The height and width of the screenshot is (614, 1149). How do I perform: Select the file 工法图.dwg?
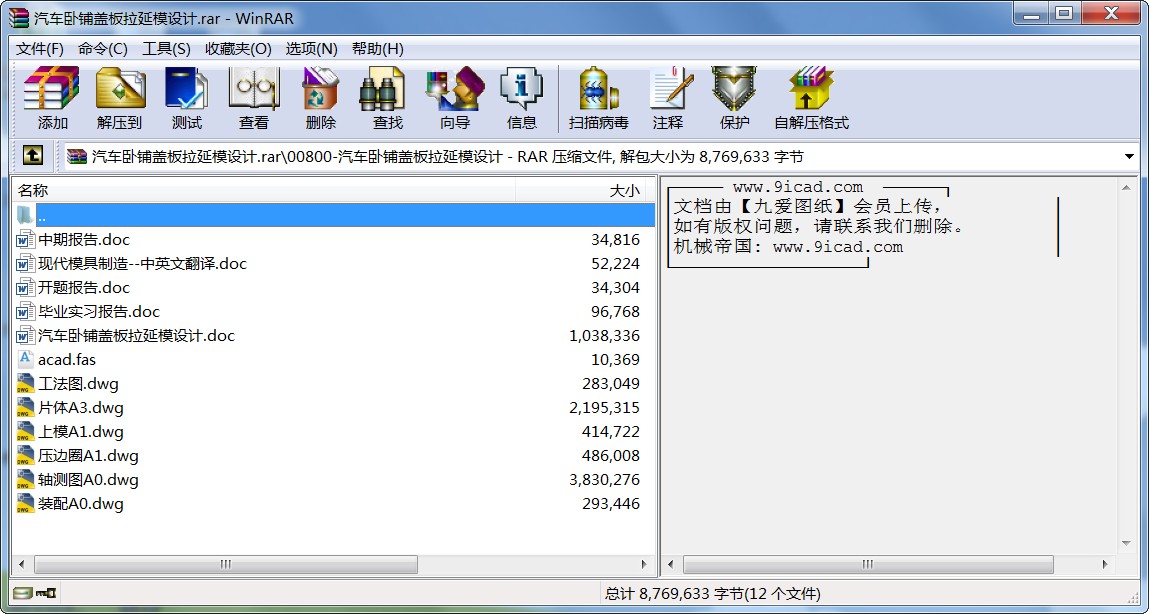[x=78, y=384]
